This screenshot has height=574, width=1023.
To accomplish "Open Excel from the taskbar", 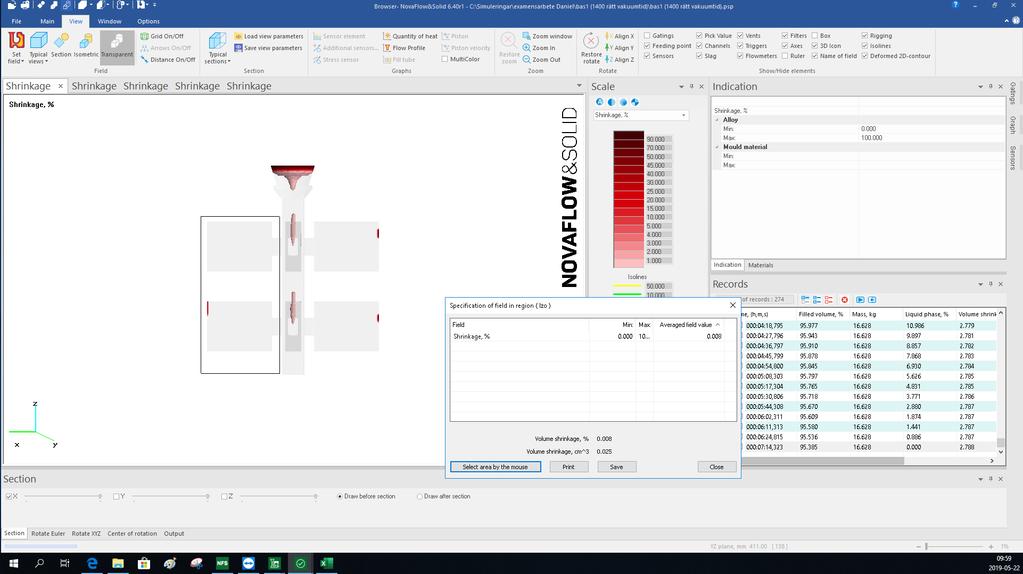I will [326, 563].
